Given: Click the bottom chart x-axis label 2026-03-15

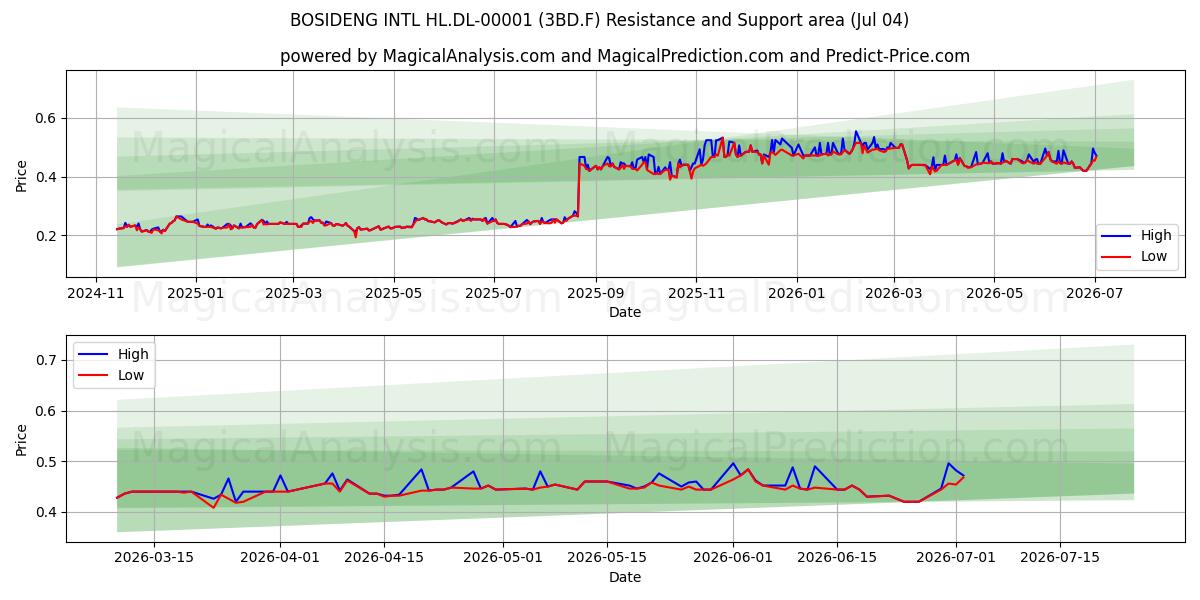Looking at the screenshot, I should pyautogui.click(x=154, y=559).
